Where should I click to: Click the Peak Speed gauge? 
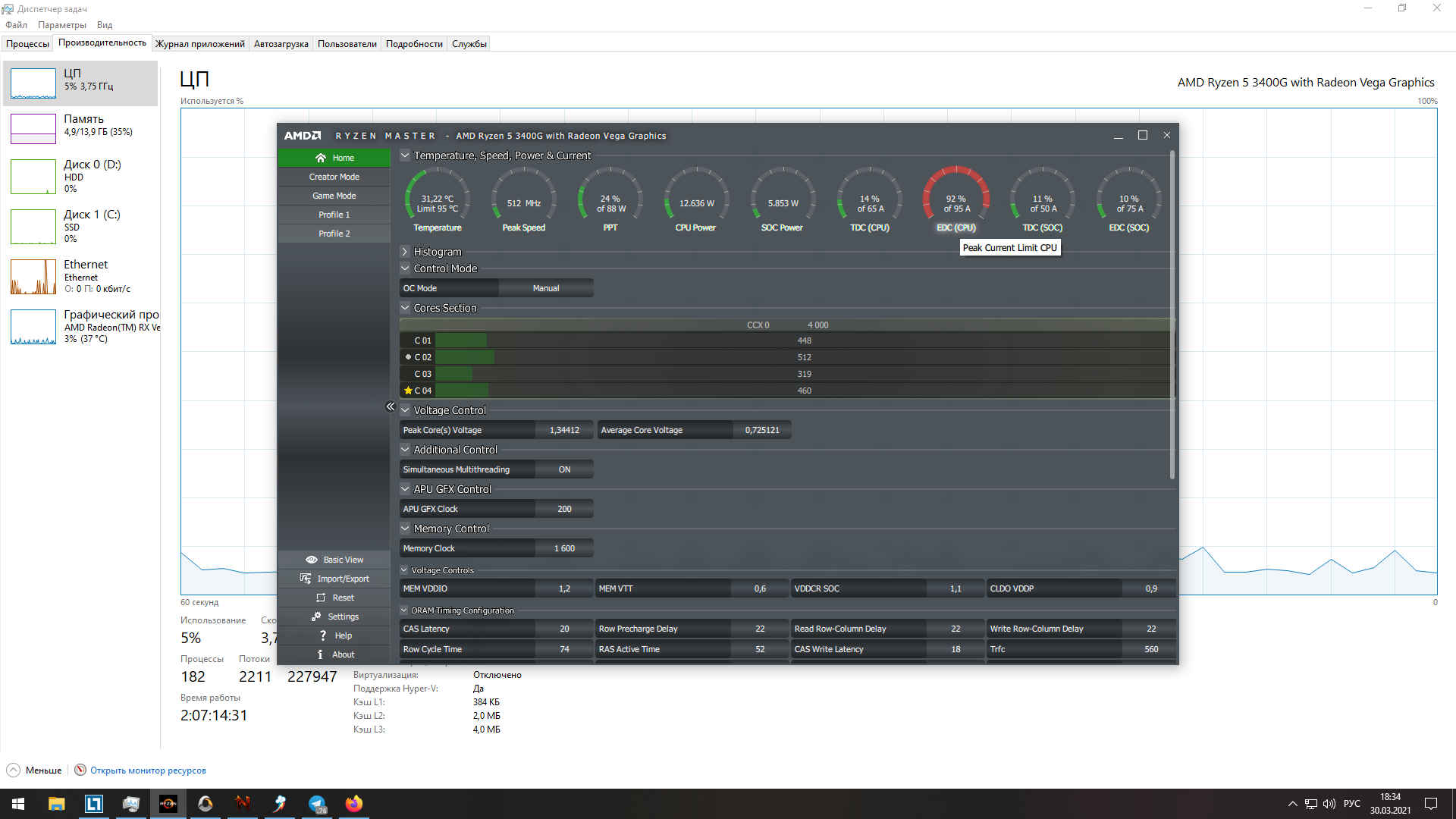click(x=524, y=200)
